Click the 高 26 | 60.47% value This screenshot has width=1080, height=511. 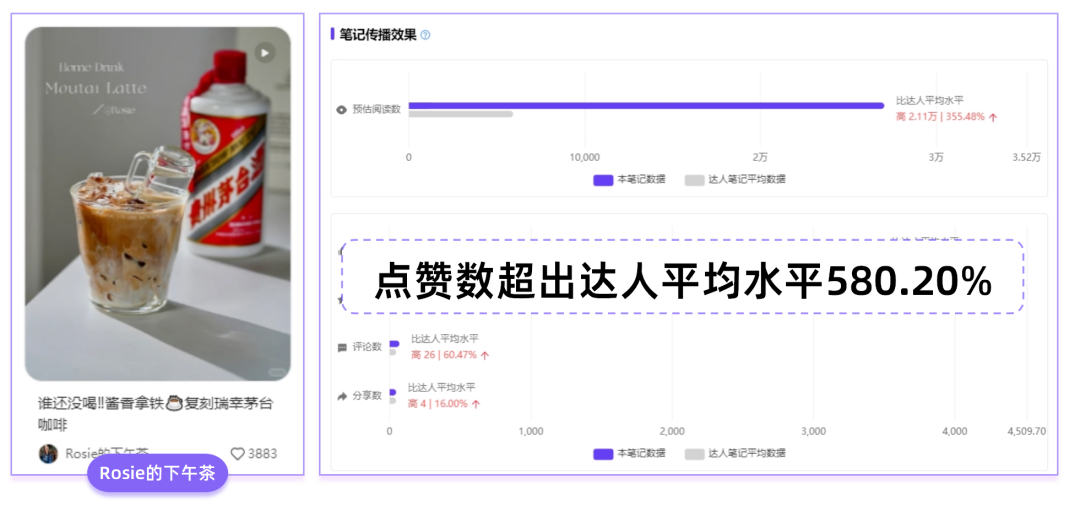click(x=450, y=355)
